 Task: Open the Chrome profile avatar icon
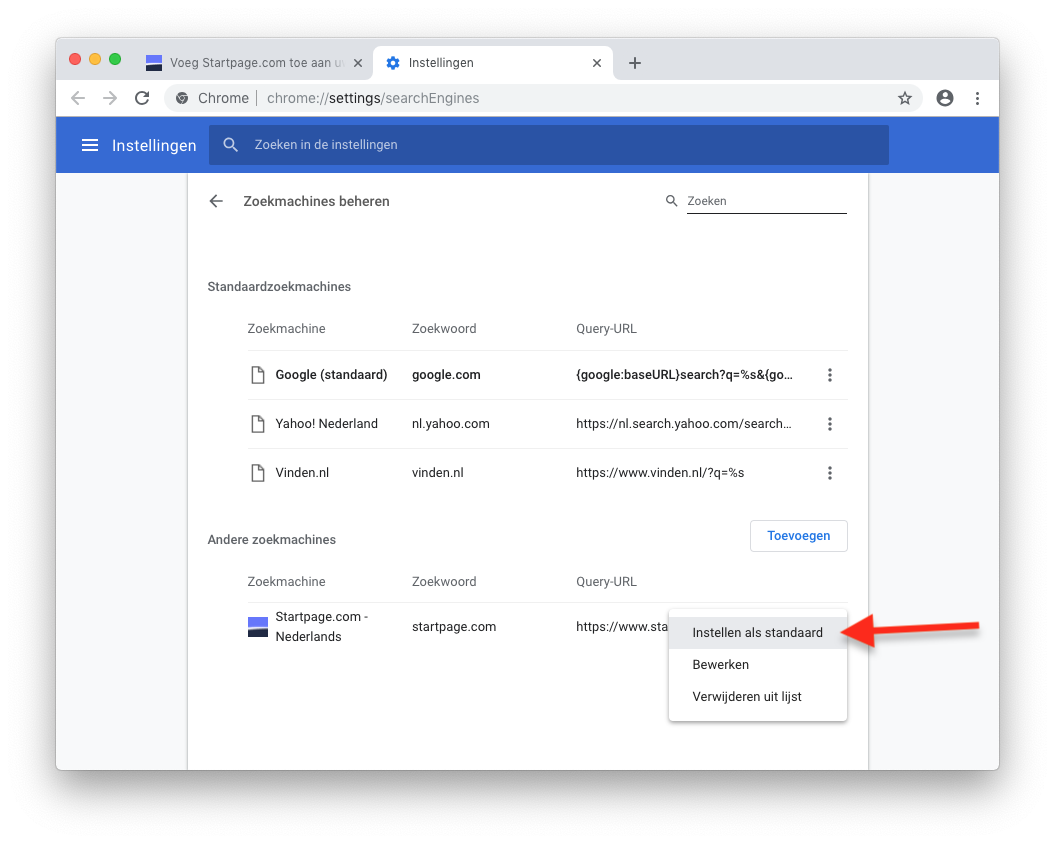coord(944,98)
